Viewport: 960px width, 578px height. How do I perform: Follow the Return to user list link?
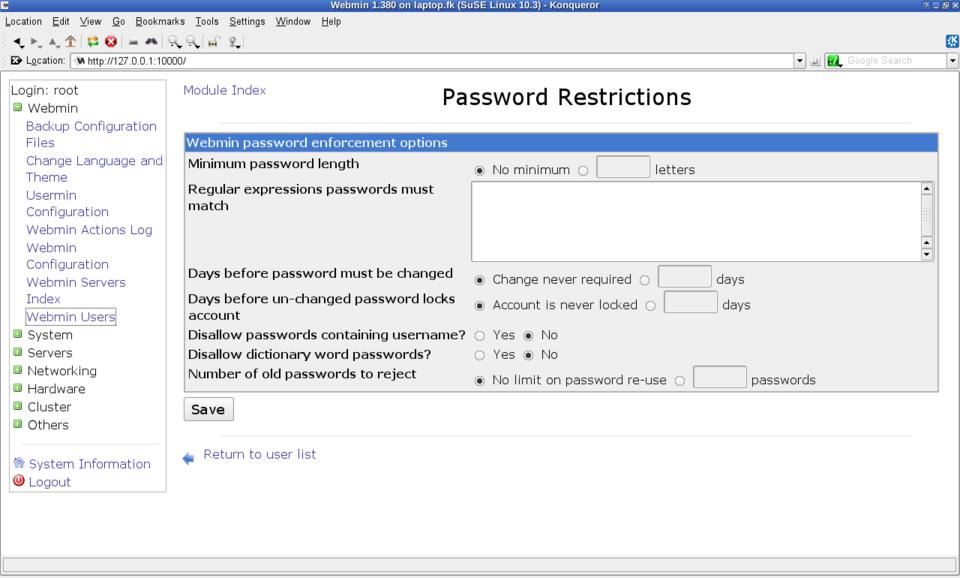(259, 454)
